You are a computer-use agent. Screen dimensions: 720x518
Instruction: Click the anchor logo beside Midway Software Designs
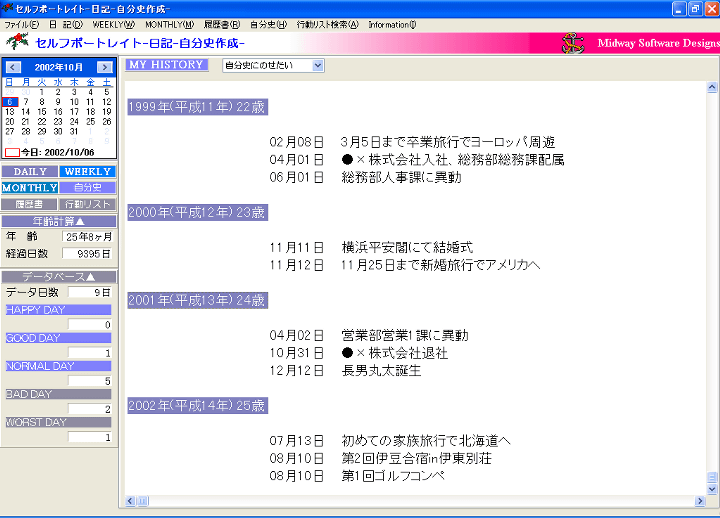(573, 43)
